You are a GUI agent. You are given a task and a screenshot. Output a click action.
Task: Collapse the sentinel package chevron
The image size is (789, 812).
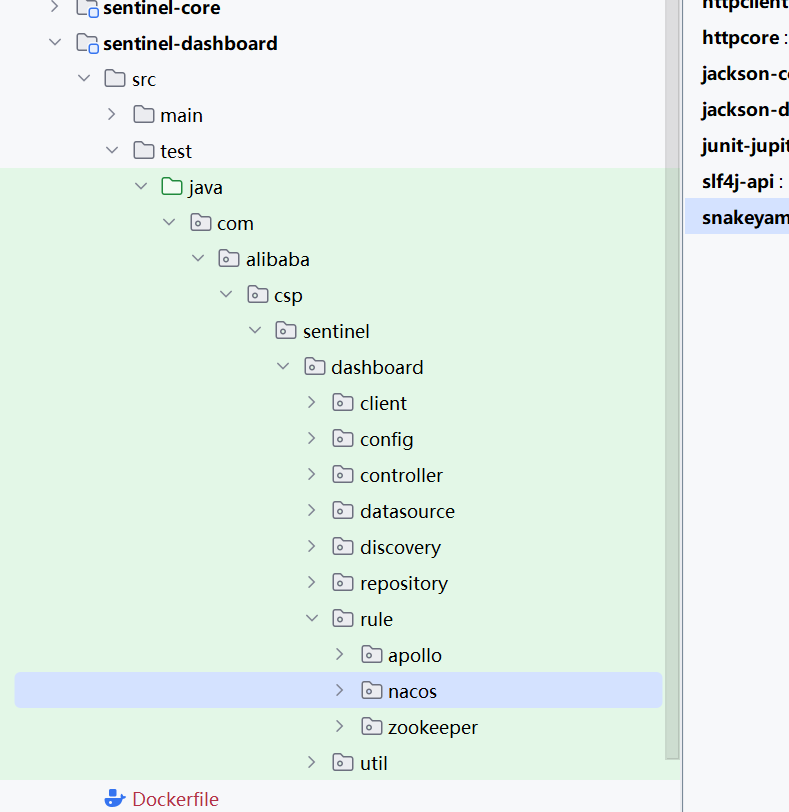(255, 330)
